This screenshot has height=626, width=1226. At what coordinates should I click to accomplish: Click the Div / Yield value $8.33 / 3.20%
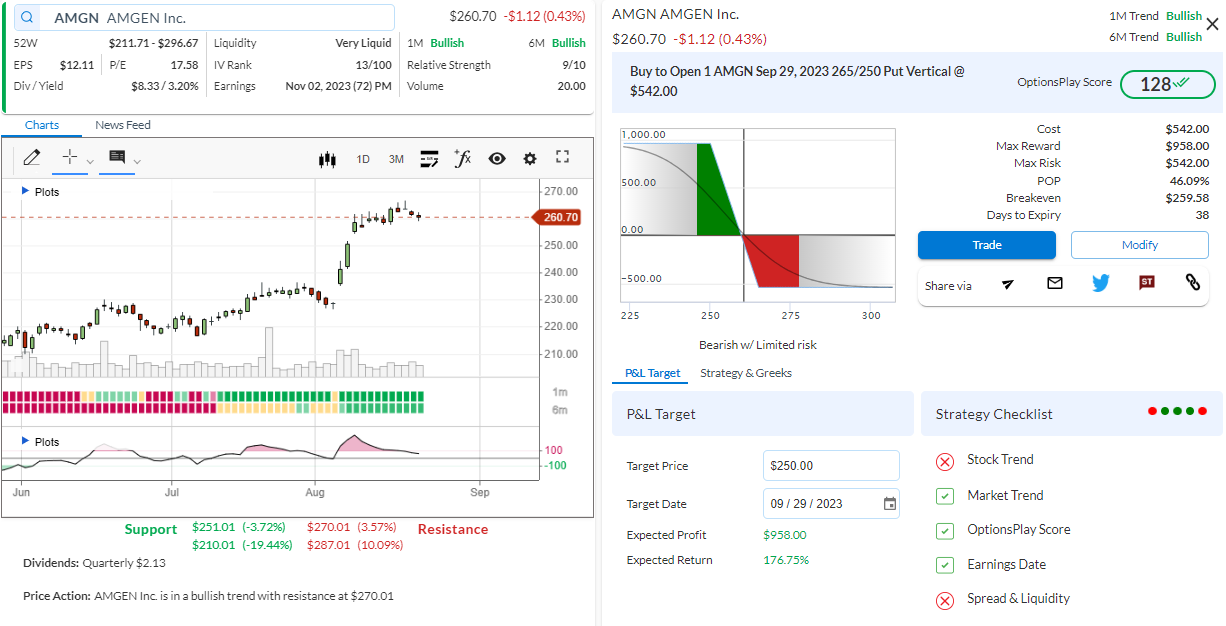pos(165,86)
